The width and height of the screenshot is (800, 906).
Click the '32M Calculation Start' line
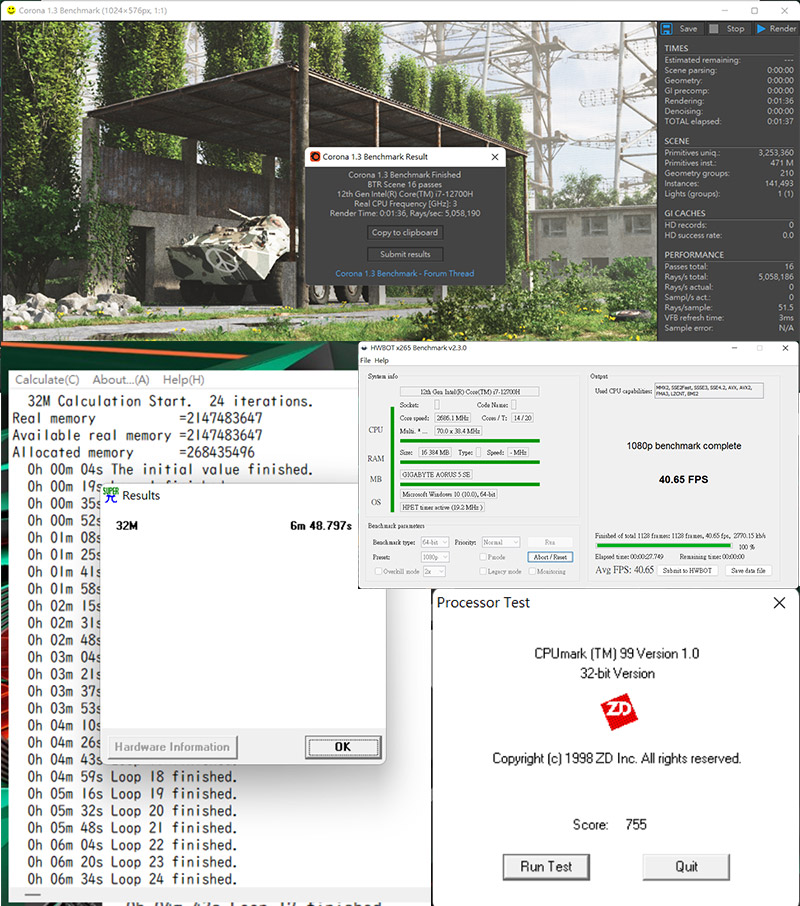click(170, 401)
